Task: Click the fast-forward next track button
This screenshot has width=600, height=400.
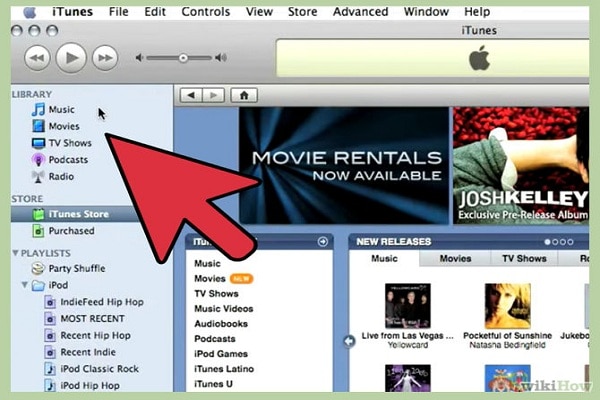Action: tap(105, 58)
